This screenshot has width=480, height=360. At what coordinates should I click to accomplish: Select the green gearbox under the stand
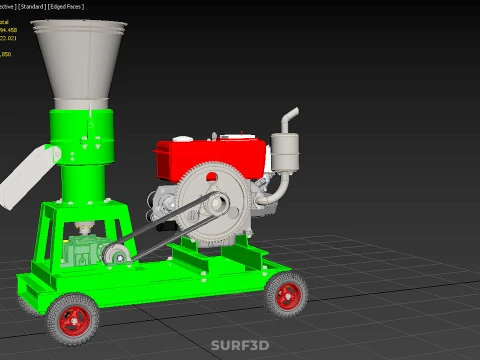[83, 251]
